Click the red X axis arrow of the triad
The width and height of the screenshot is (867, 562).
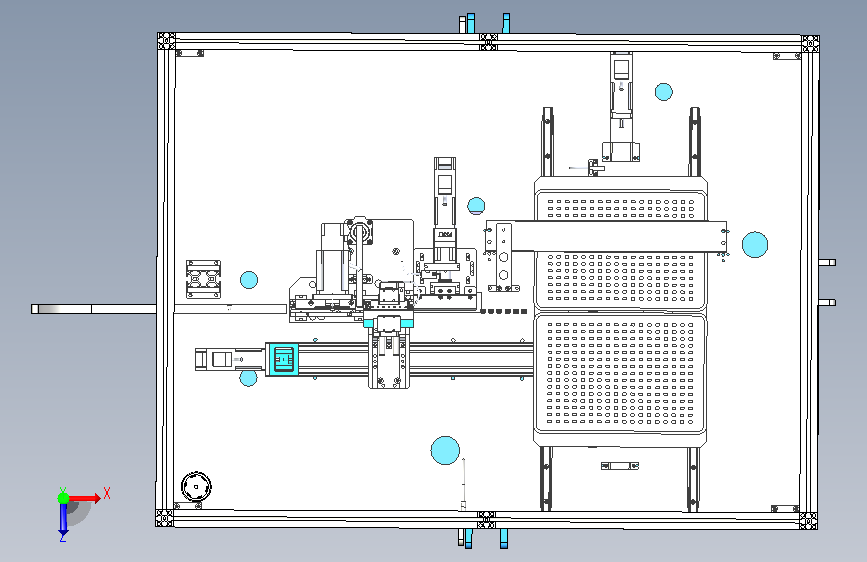coord(85,498)
